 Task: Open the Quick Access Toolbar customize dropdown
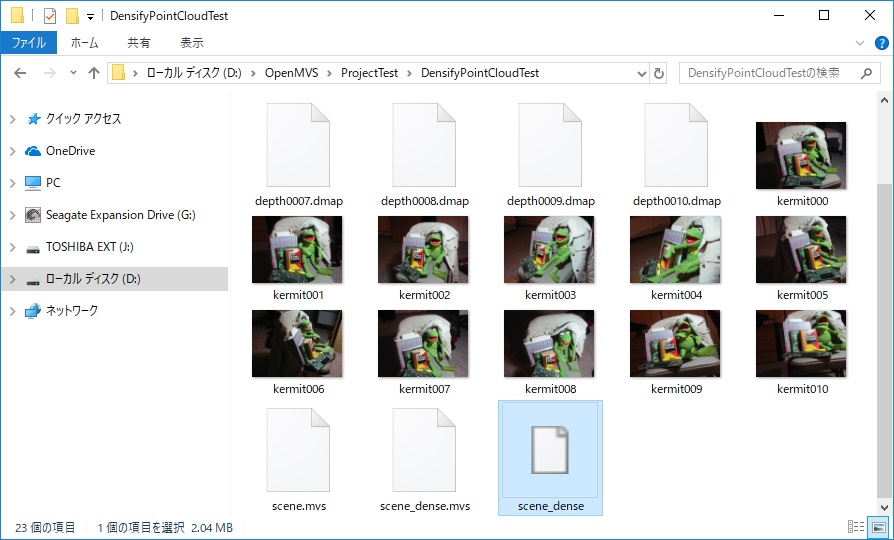(x=90, y=17)
